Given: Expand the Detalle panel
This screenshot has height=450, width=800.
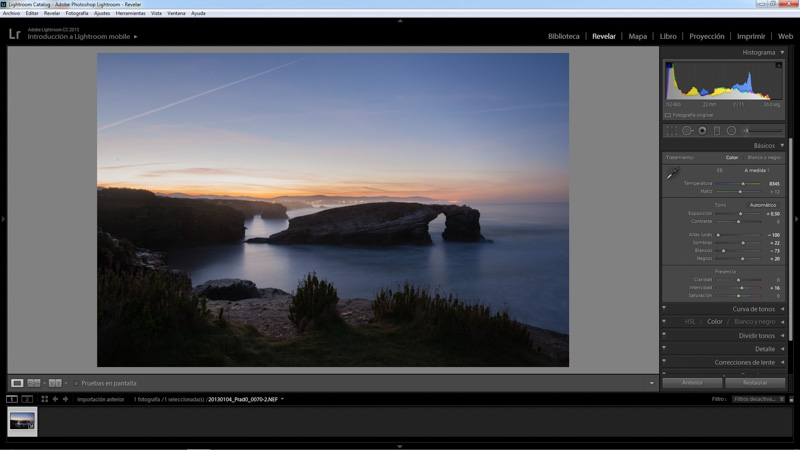Looking at the screenshot, I should (782, 349).
